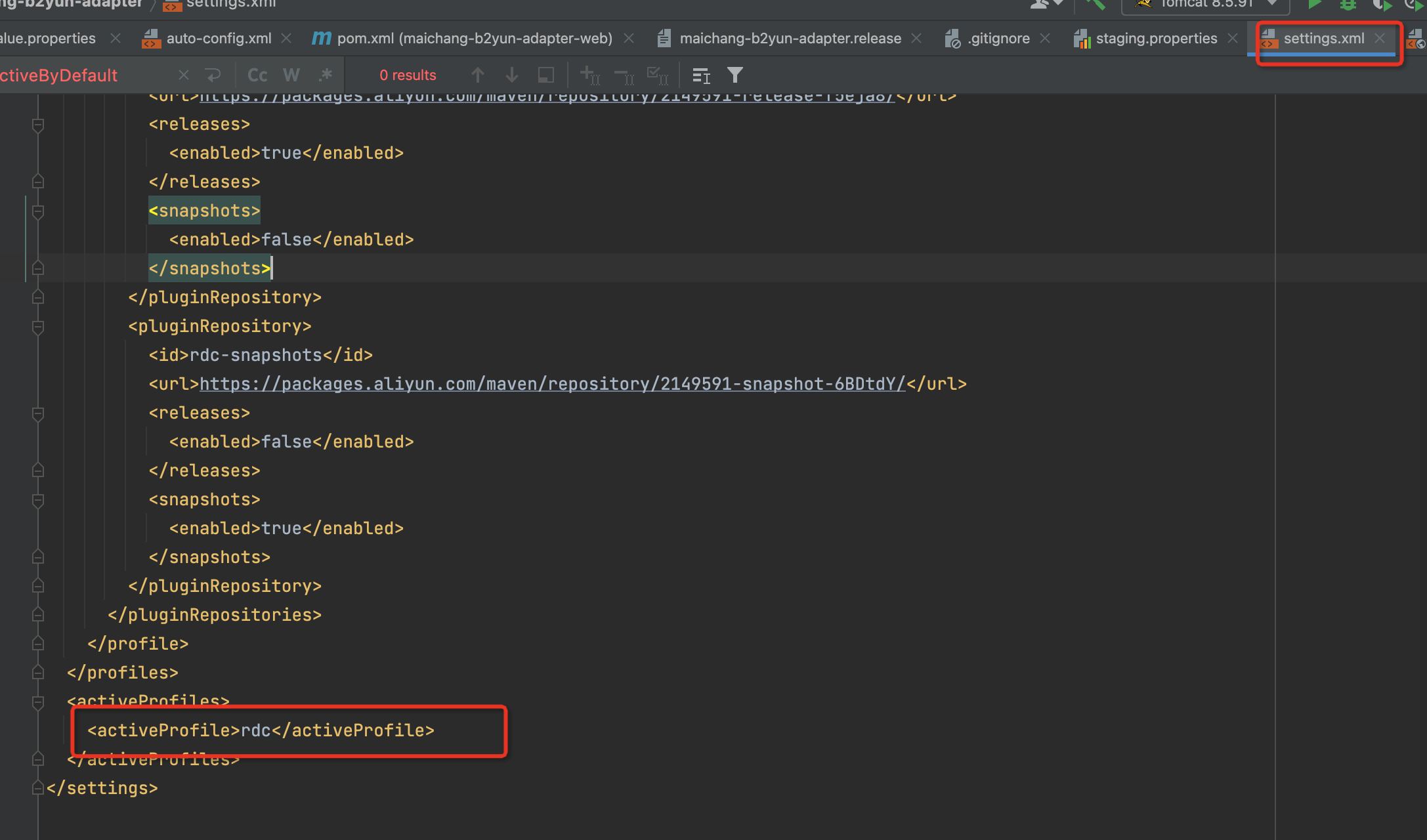
Task: Switch to maichang-b2yun-adapter.release tab
Action: [779, 39]
